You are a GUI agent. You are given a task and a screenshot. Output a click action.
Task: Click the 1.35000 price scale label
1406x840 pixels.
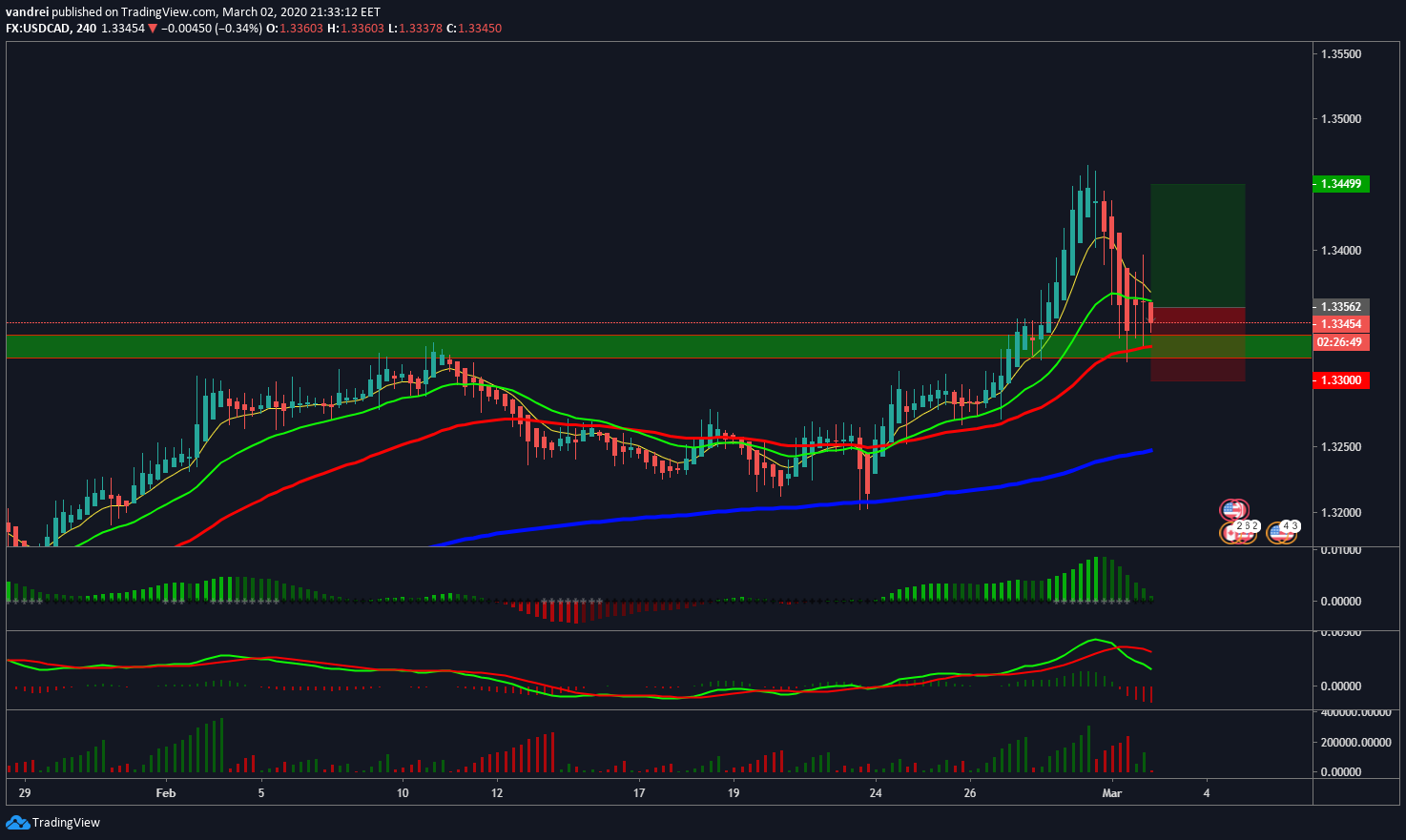coord(1341,119)
